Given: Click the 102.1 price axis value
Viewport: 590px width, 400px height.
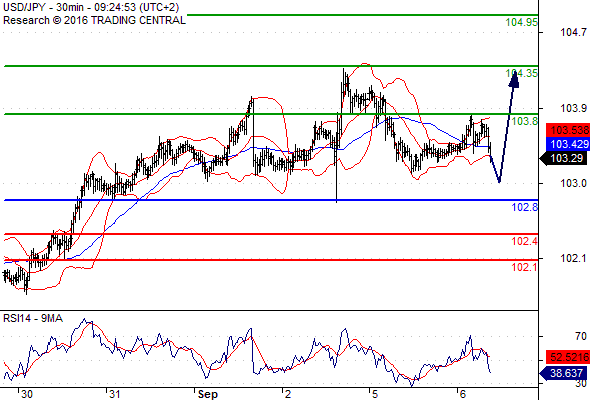Looking at the screenshot, I should pos(573,258).
